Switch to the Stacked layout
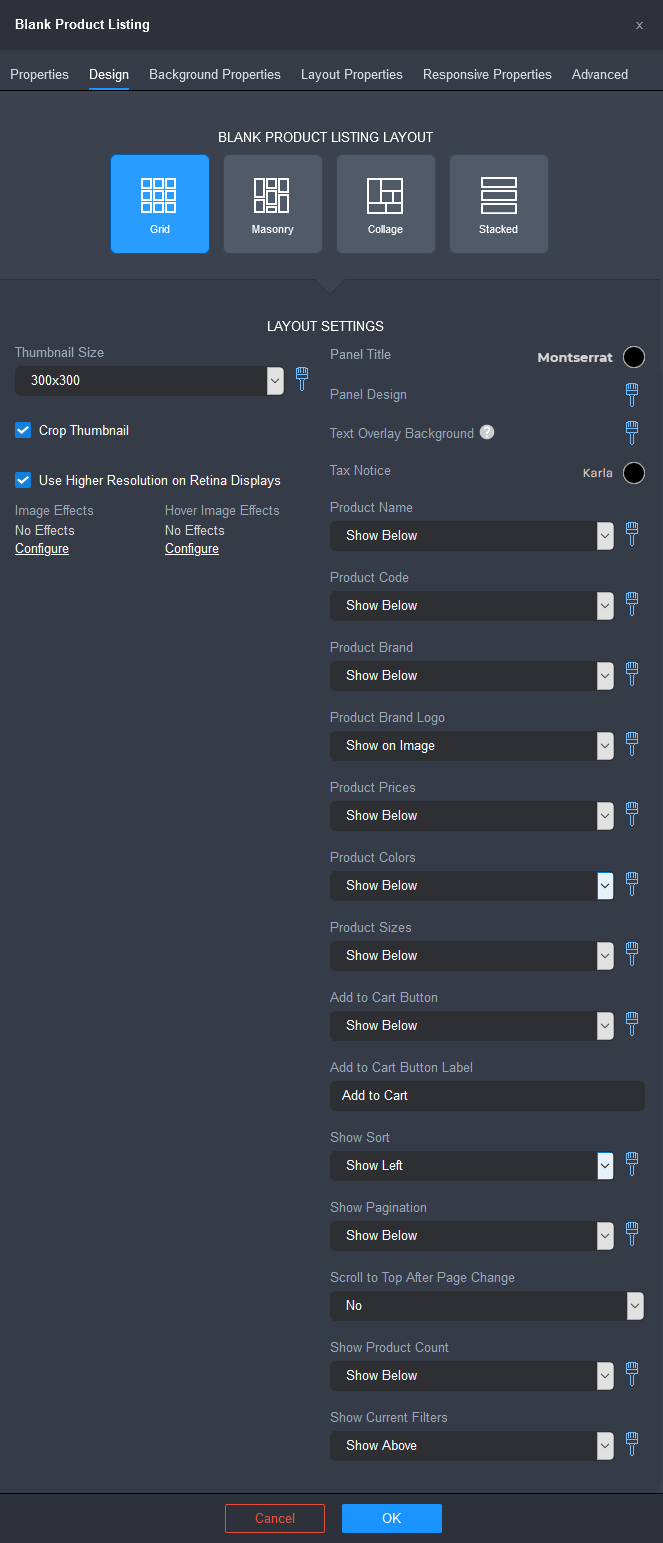The image size is (663, 1543). (x=499, y=204)
